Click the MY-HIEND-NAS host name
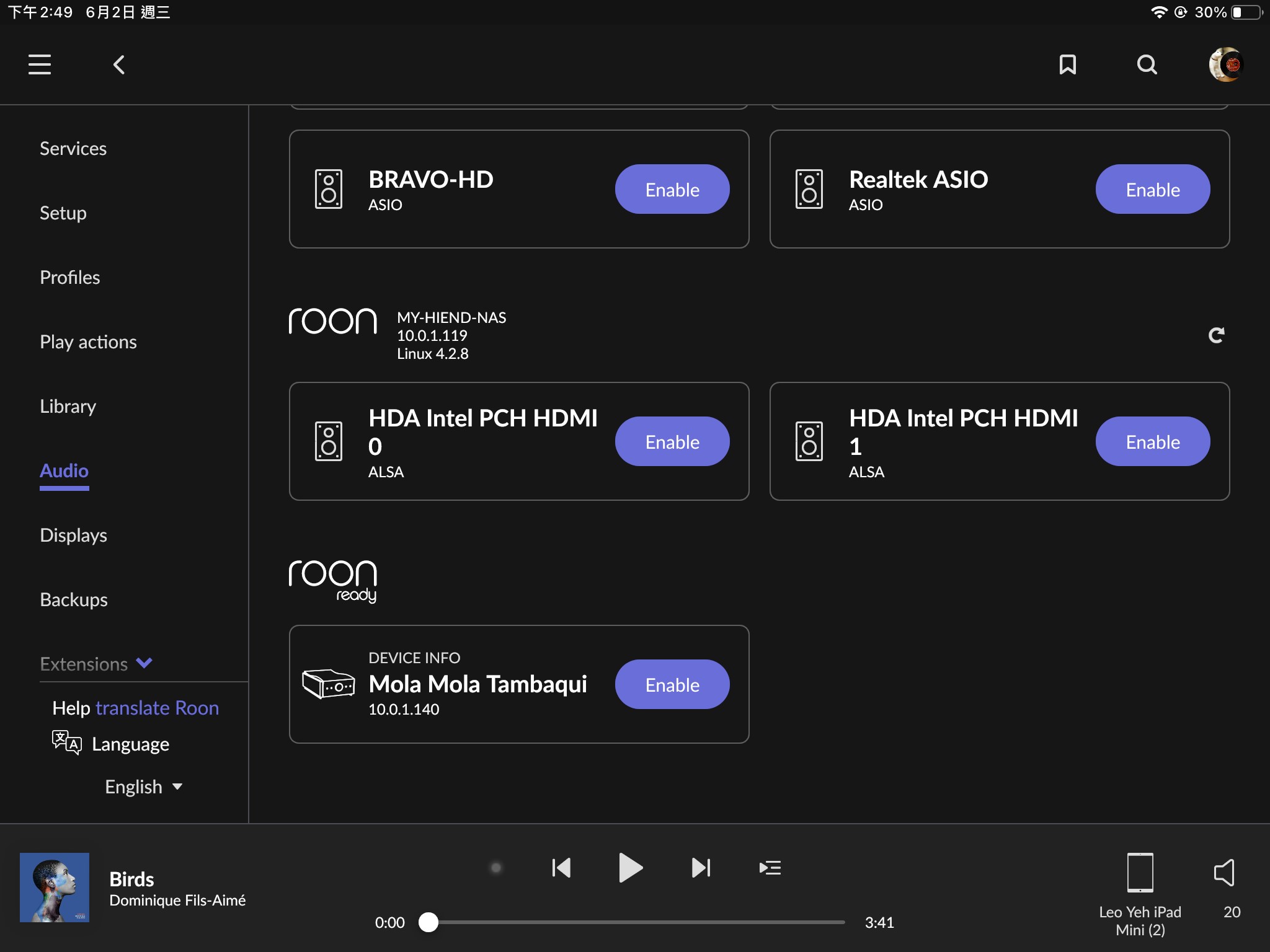This screenshot has width=1270, height=952. point(451,317)
